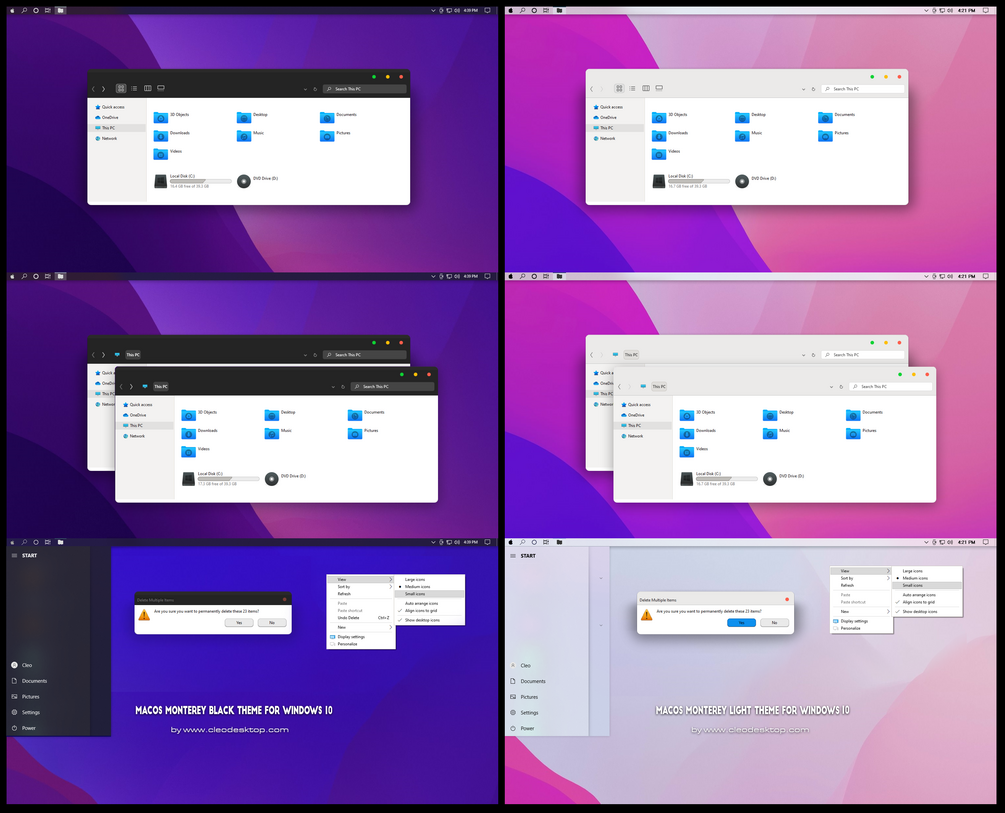Open Desktop folder in front light stacked Explorer

(779, 414)
